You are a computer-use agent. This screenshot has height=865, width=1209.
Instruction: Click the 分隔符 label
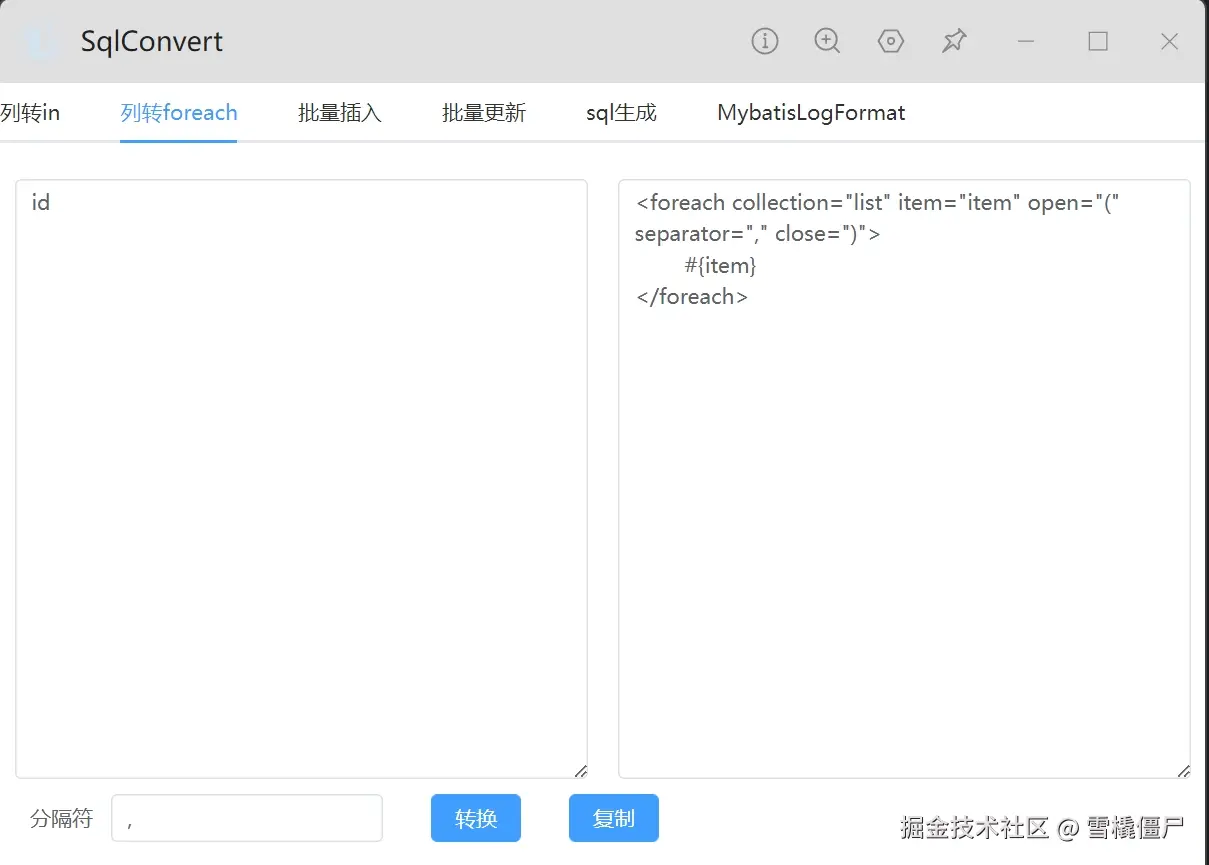click(61, 818)
